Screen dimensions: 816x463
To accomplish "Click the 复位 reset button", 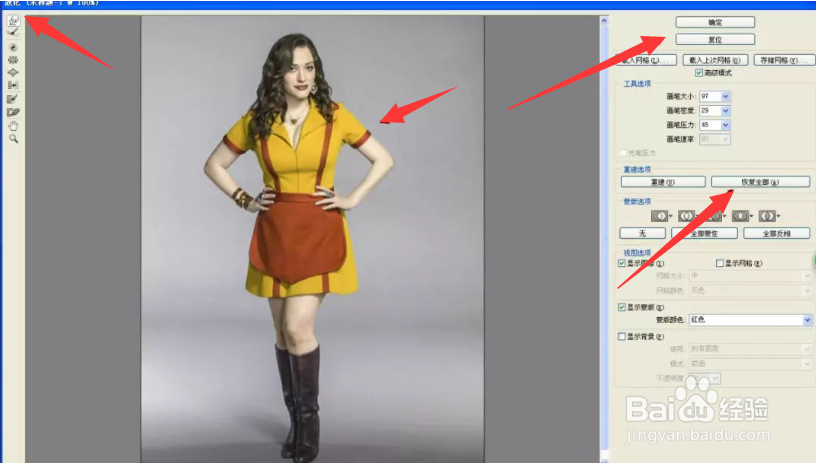I will click(x=715, y=40).
